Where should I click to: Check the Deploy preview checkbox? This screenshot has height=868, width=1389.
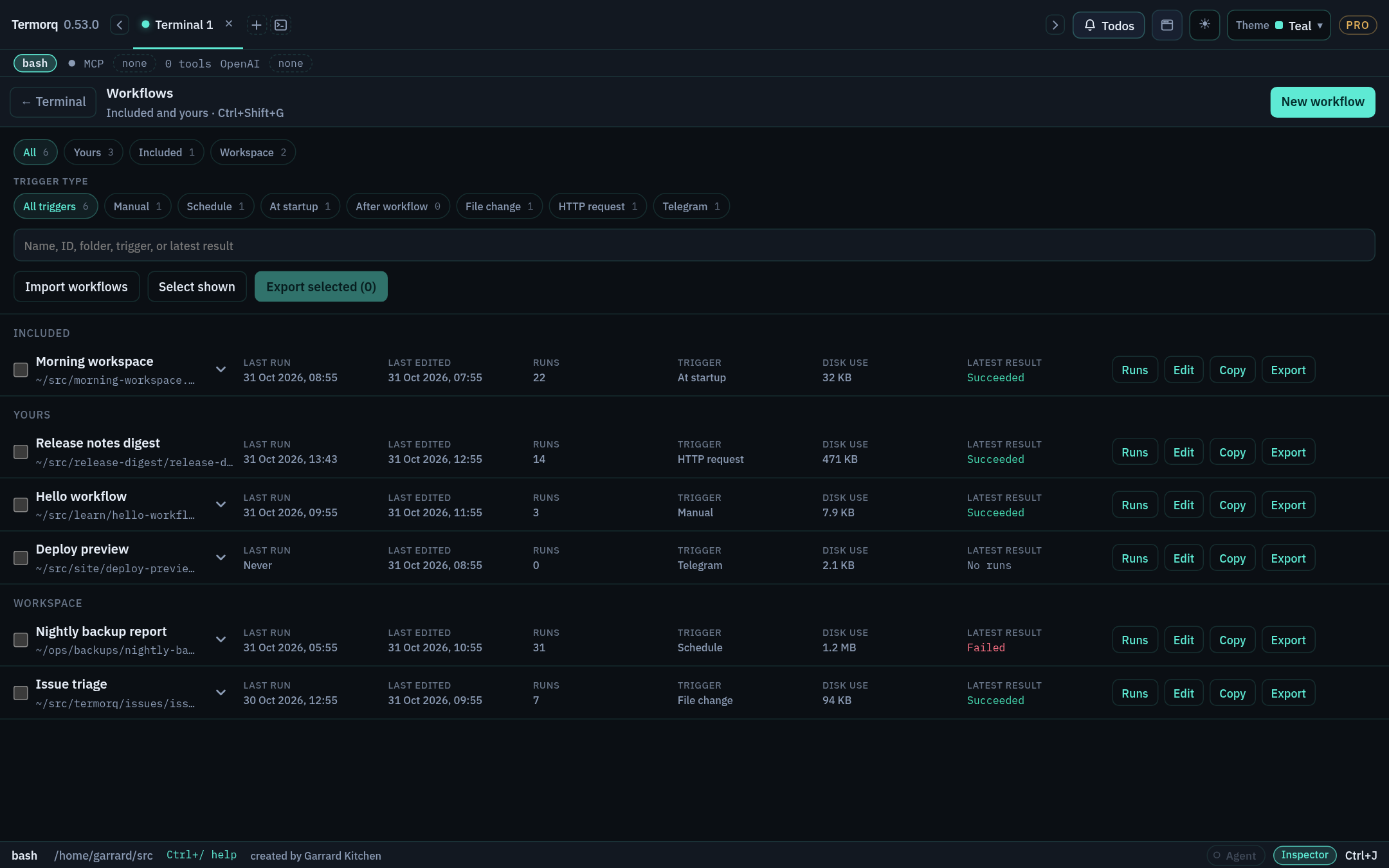pos(21,557)
